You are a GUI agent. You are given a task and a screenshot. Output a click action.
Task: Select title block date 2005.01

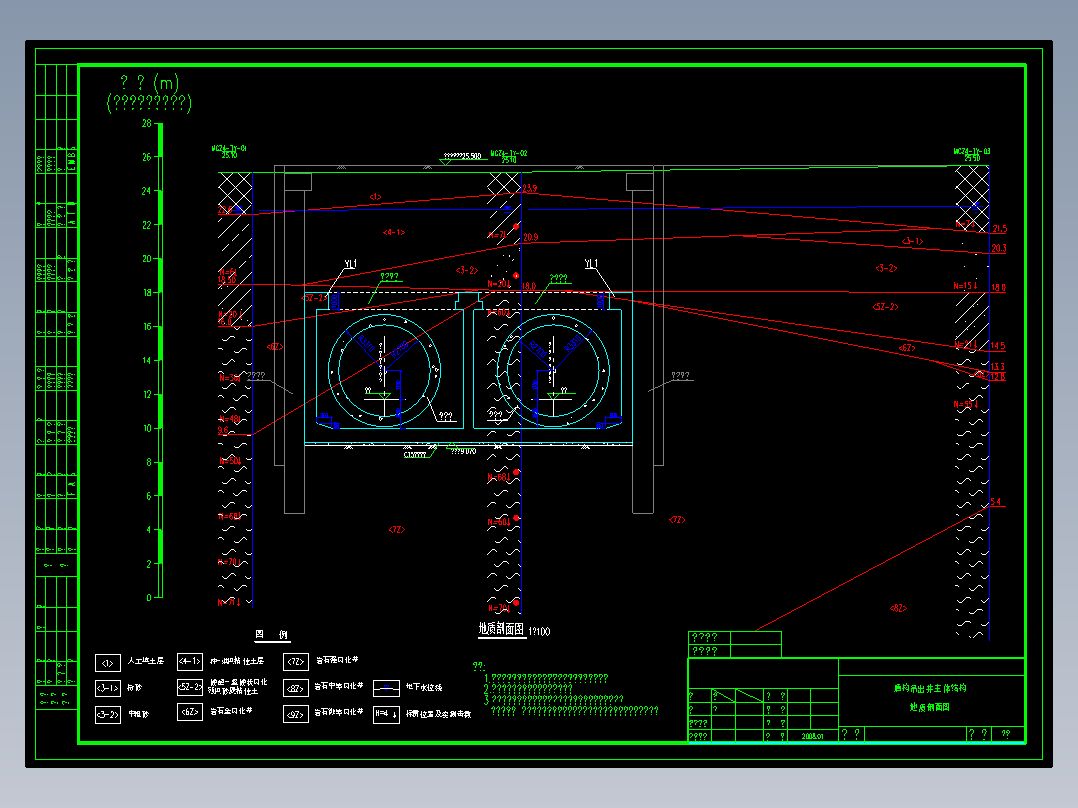coord(812,736)
